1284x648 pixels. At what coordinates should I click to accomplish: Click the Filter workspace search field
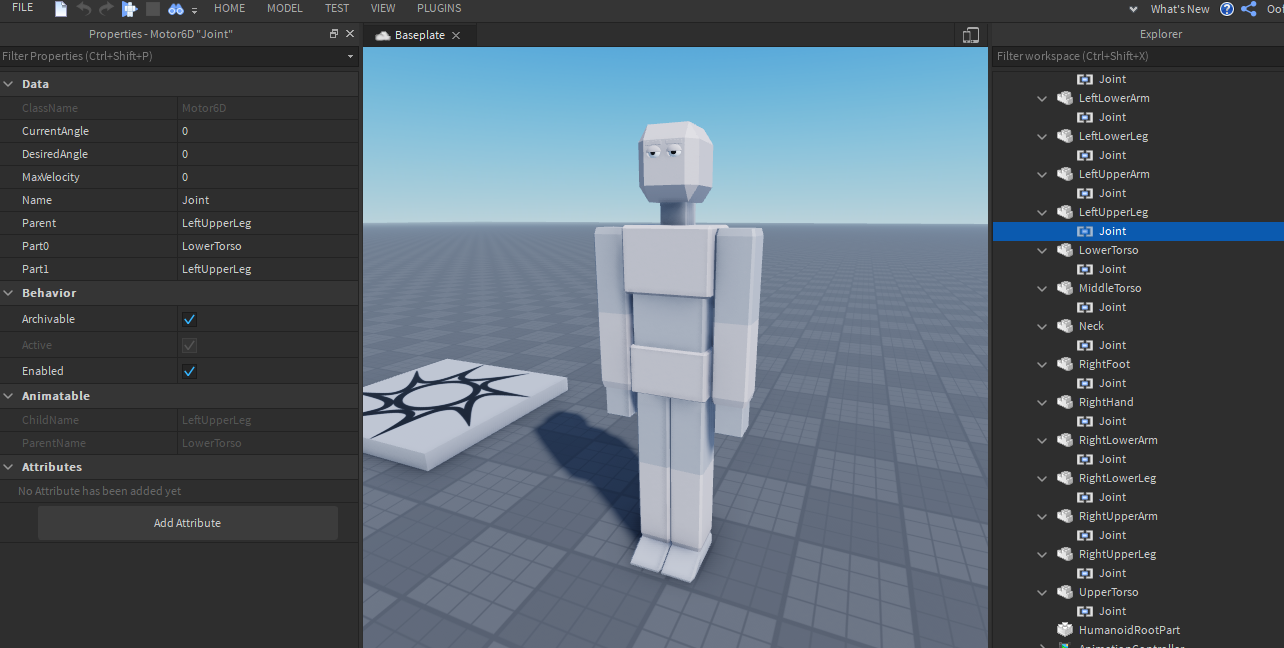click(1100, 56)
